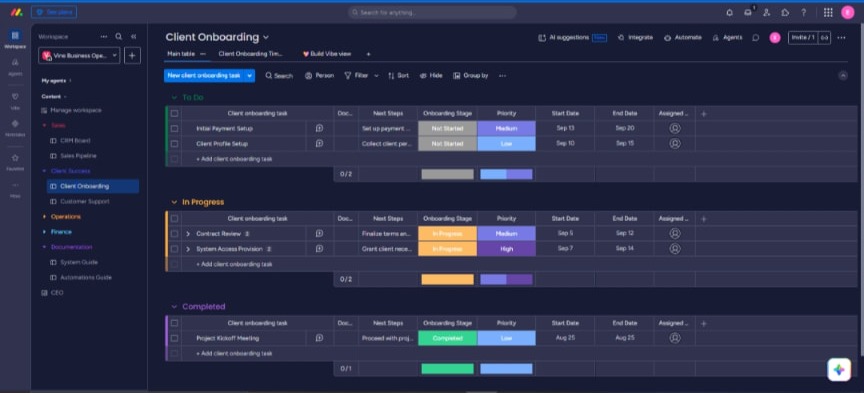Screen dimensions: 864x393
Task: Check the Project Kickoff Meeting row checkbox
Action: click(x=174, y=338)
